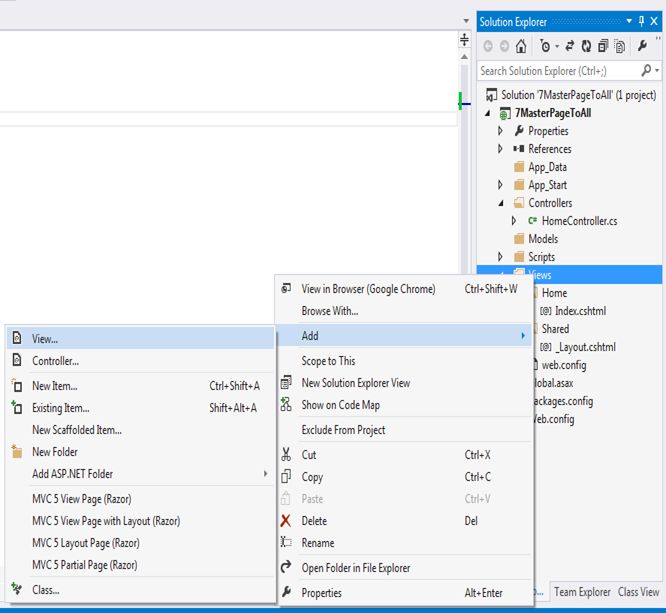Click the Cut scissors icon in context menu
666x613 pixels.
[286, 455]
